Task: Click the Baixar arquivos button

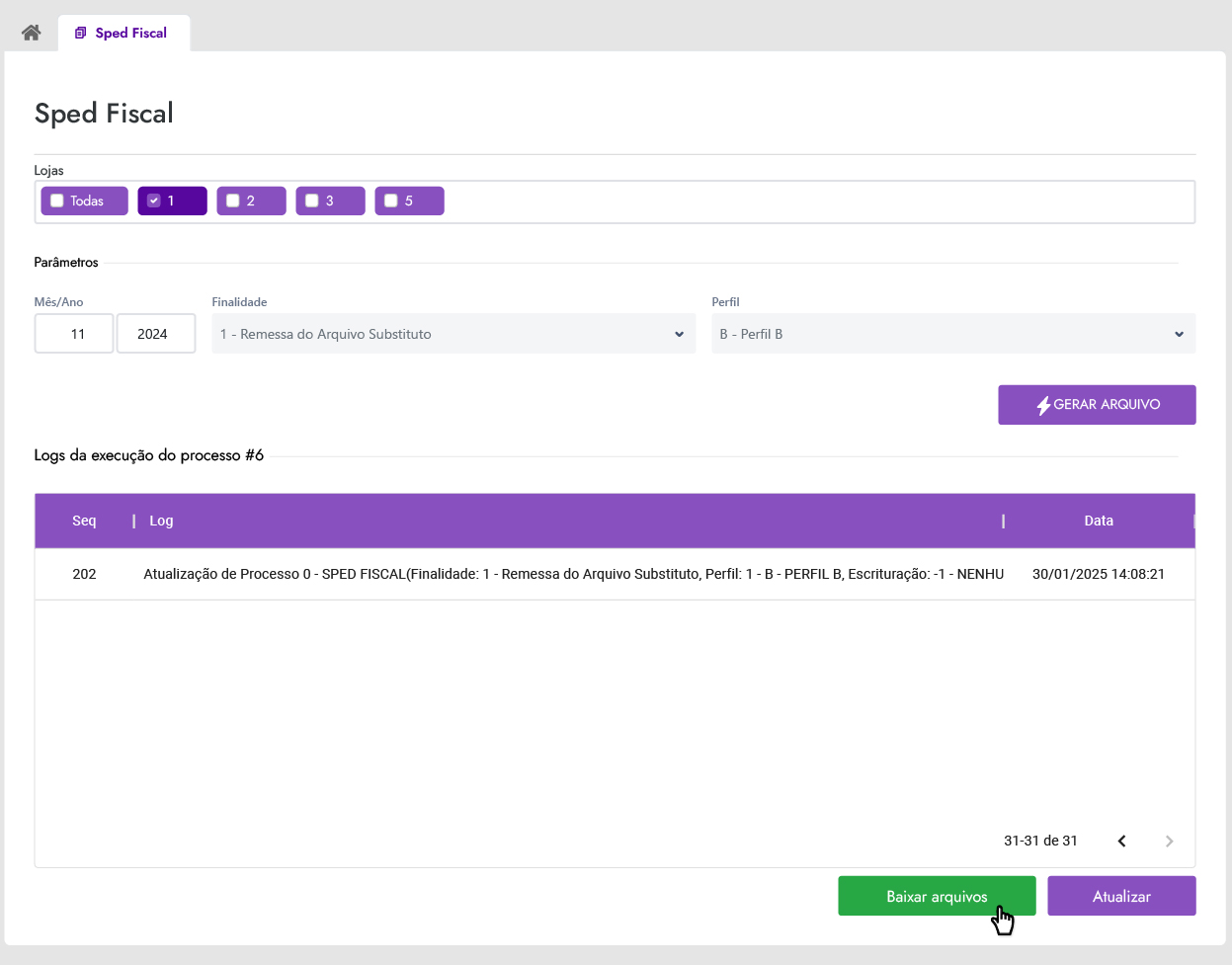Action: click(x=936, y=896)
